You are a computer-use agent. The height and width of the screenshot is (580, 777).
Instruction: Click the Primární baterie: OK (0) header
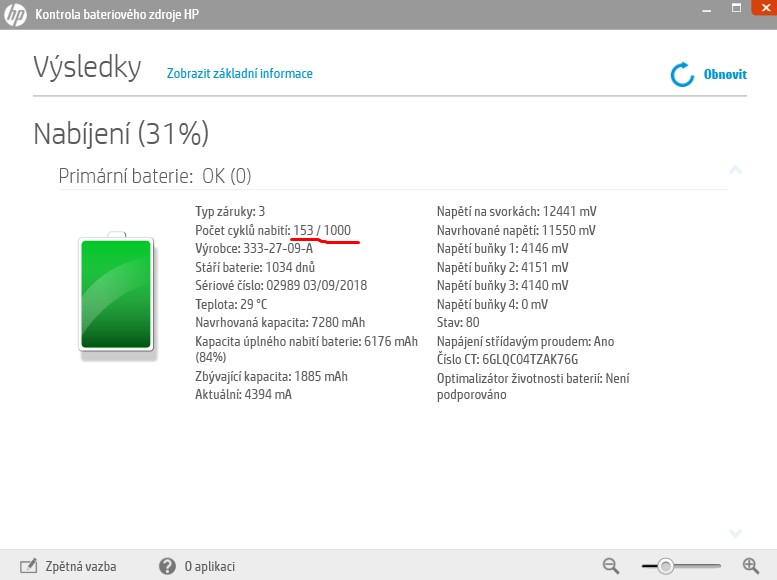155,176
